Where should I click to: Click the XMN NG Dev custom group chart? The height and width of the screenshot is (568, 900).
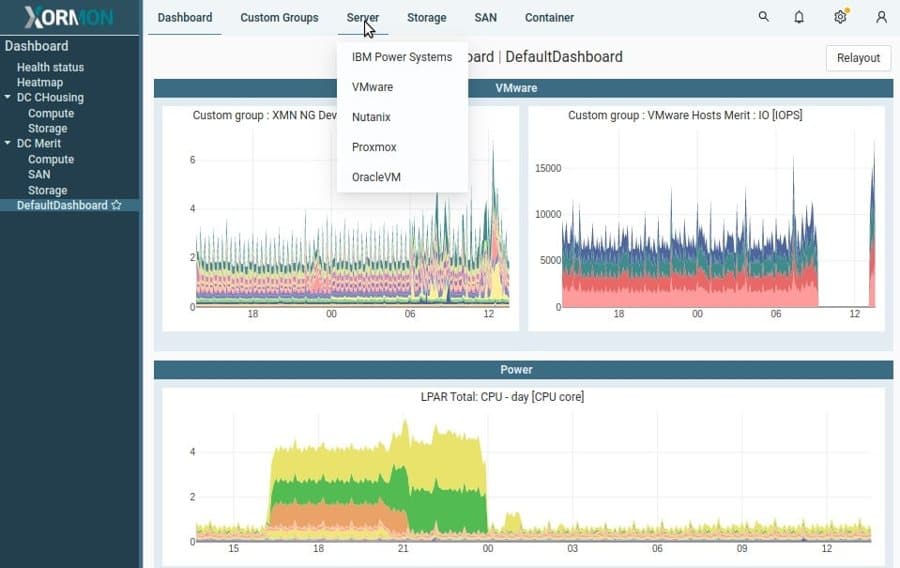(340, 218)
